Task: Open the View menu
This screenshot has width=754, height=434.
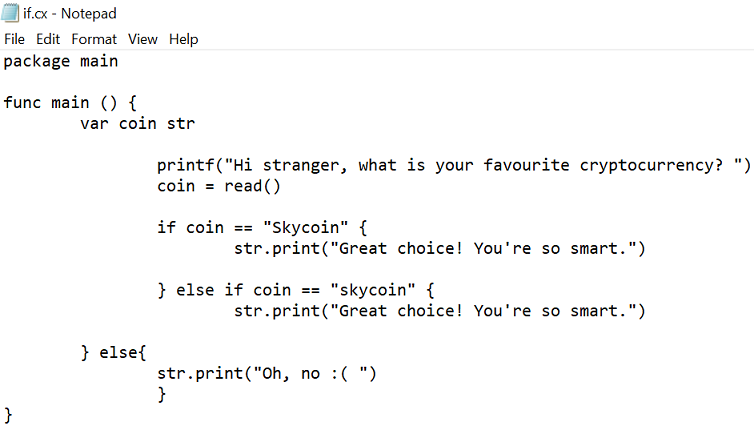Action: (143, 39)
